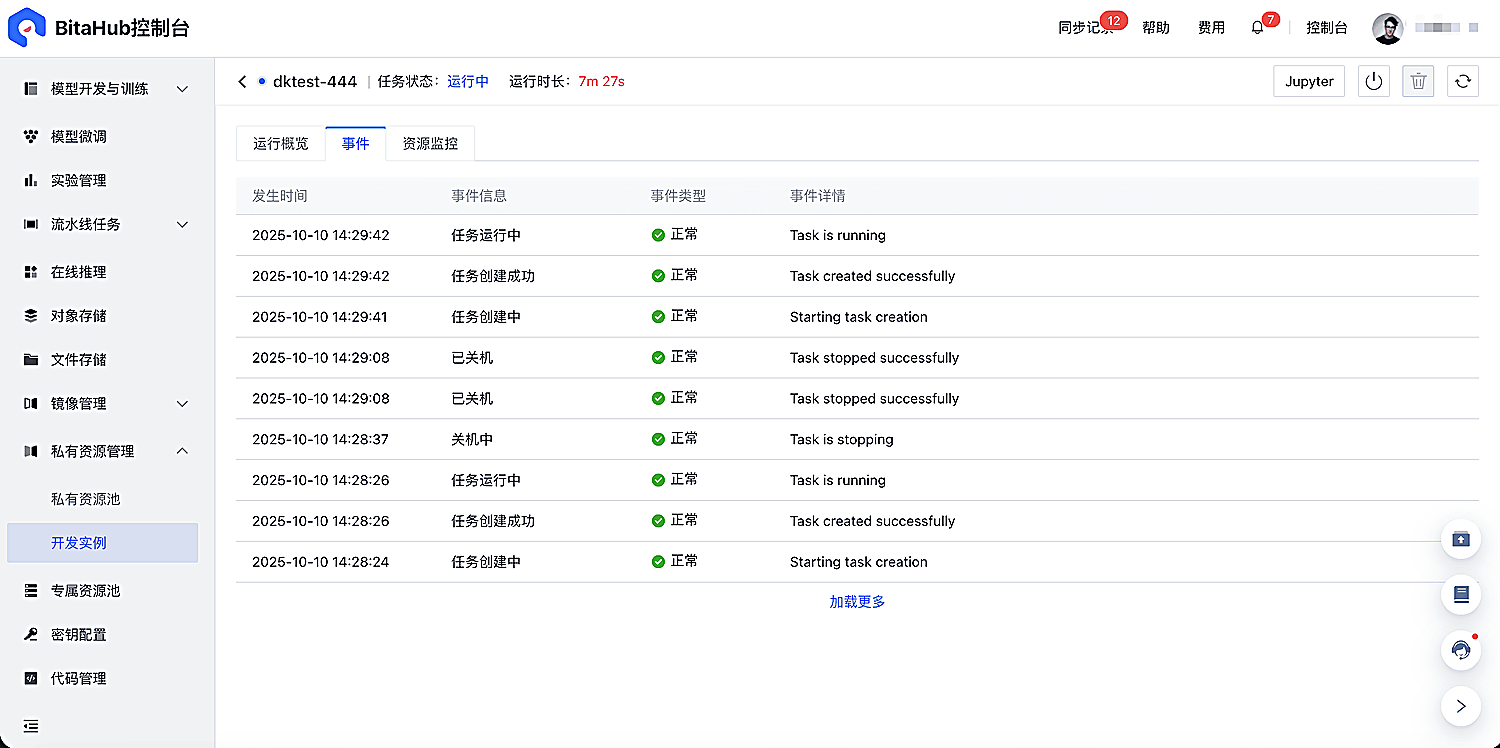This screenshot has width=1500, height=748.
Task: Click the 发生时间 column header
Action: click(x=280, y=196)
